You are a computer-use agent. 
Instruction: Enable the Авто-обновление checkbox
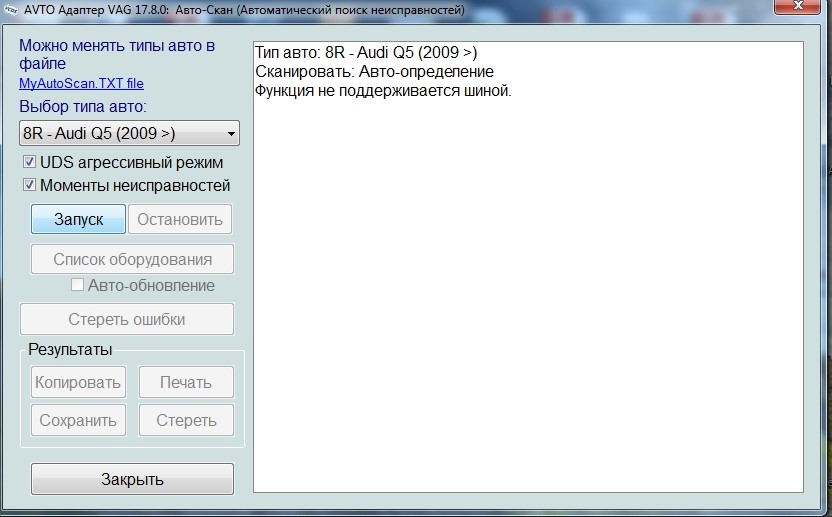click(x=78, y=285)
